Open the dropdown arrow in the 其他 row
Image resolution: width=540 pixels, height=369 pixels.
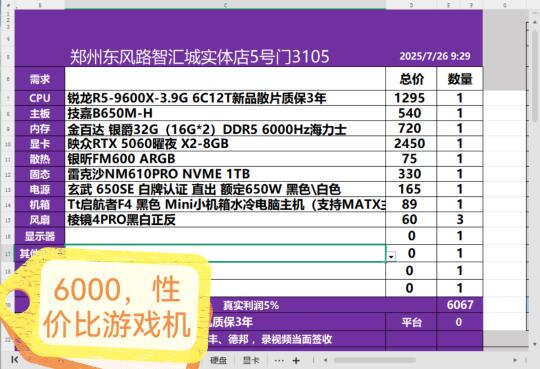391,257
